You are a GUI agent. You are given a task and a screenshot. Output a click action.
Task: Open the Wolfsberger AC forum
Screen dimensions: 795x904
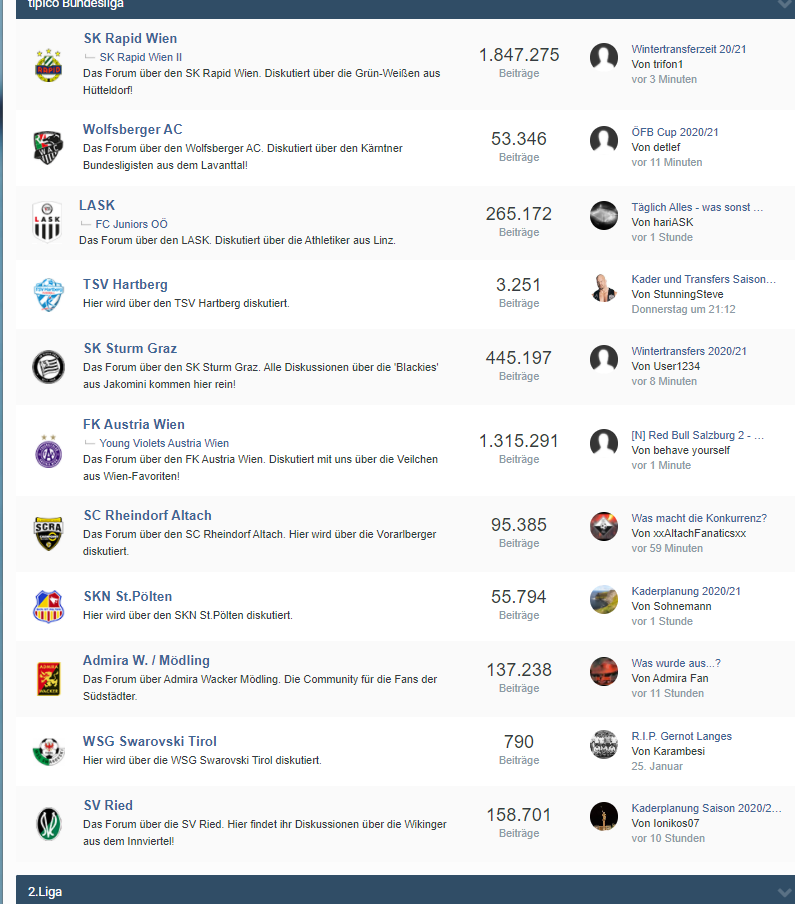pyautogui.click(x=133, y=129)
